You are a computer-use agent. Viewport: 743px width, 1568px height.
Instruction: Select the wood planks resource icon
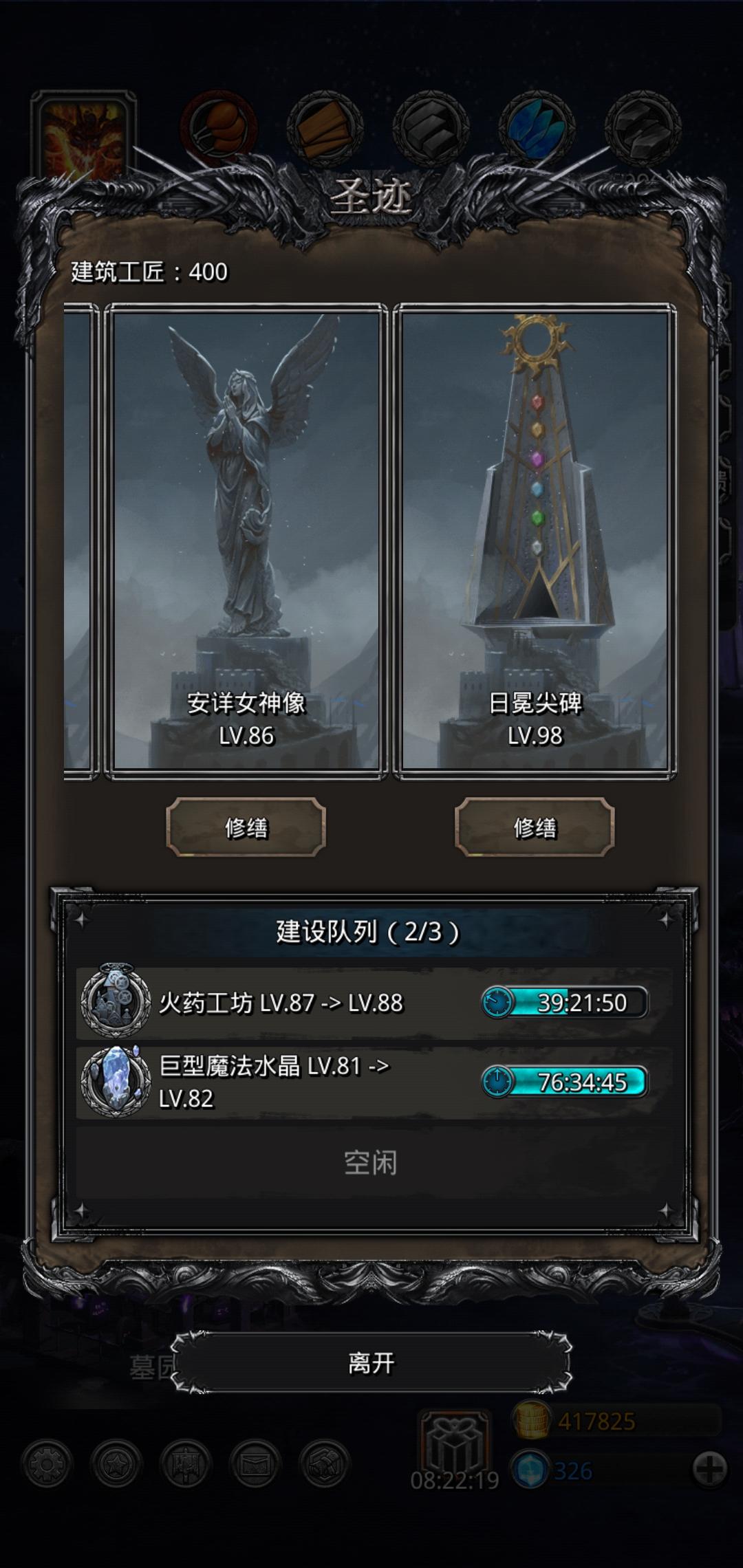click(325, 128)
